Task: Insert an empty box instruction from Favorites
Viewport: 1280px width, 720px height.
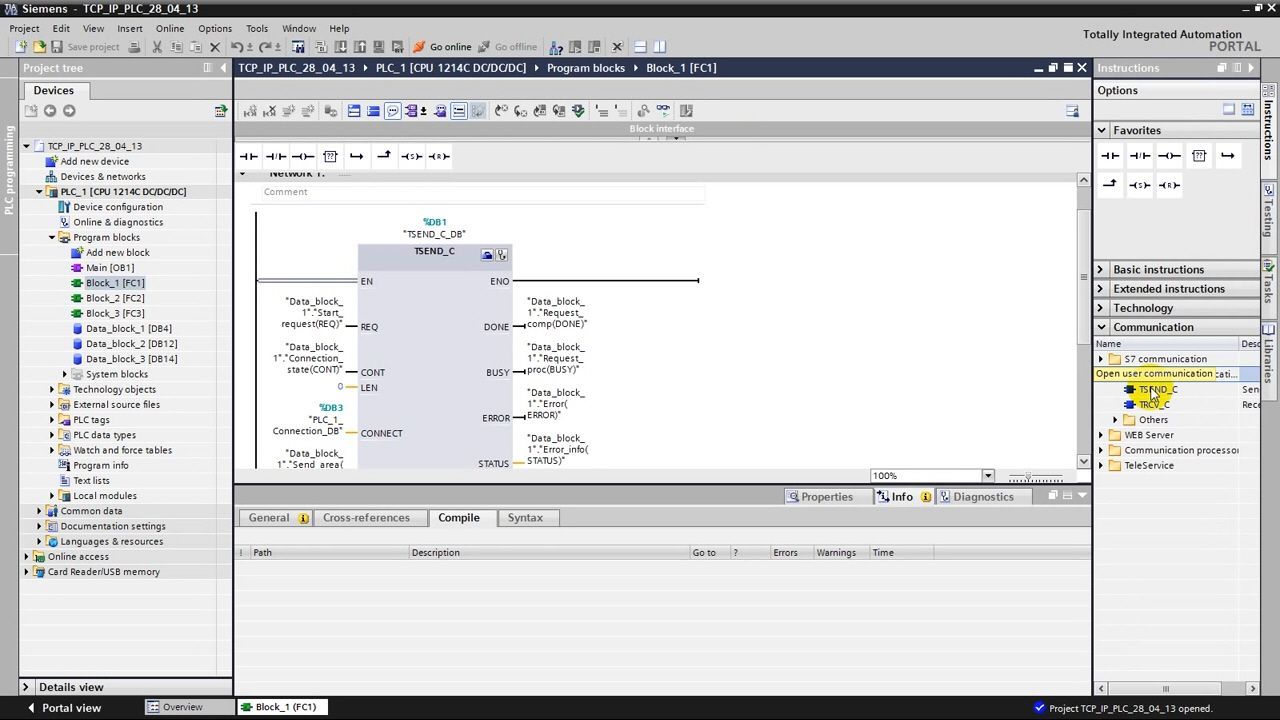Action: (x=1198, y=155)
